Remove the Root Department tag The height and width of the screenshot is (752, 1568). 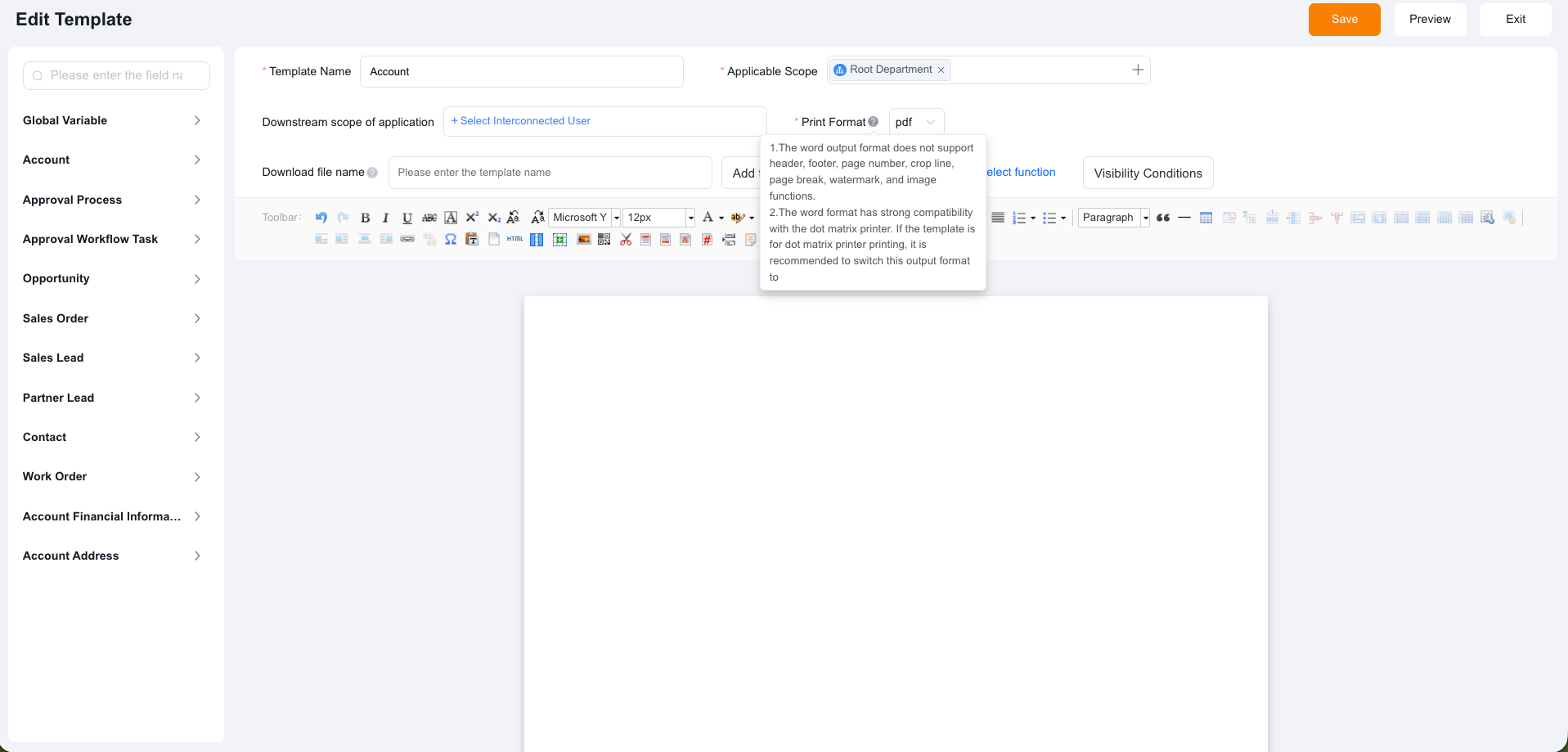(941, 70)
